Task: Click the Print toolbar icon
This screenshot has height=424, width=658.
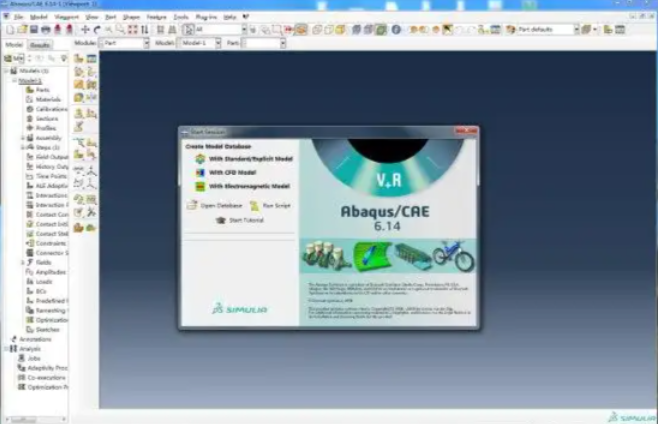Action: tap(45, 29)
